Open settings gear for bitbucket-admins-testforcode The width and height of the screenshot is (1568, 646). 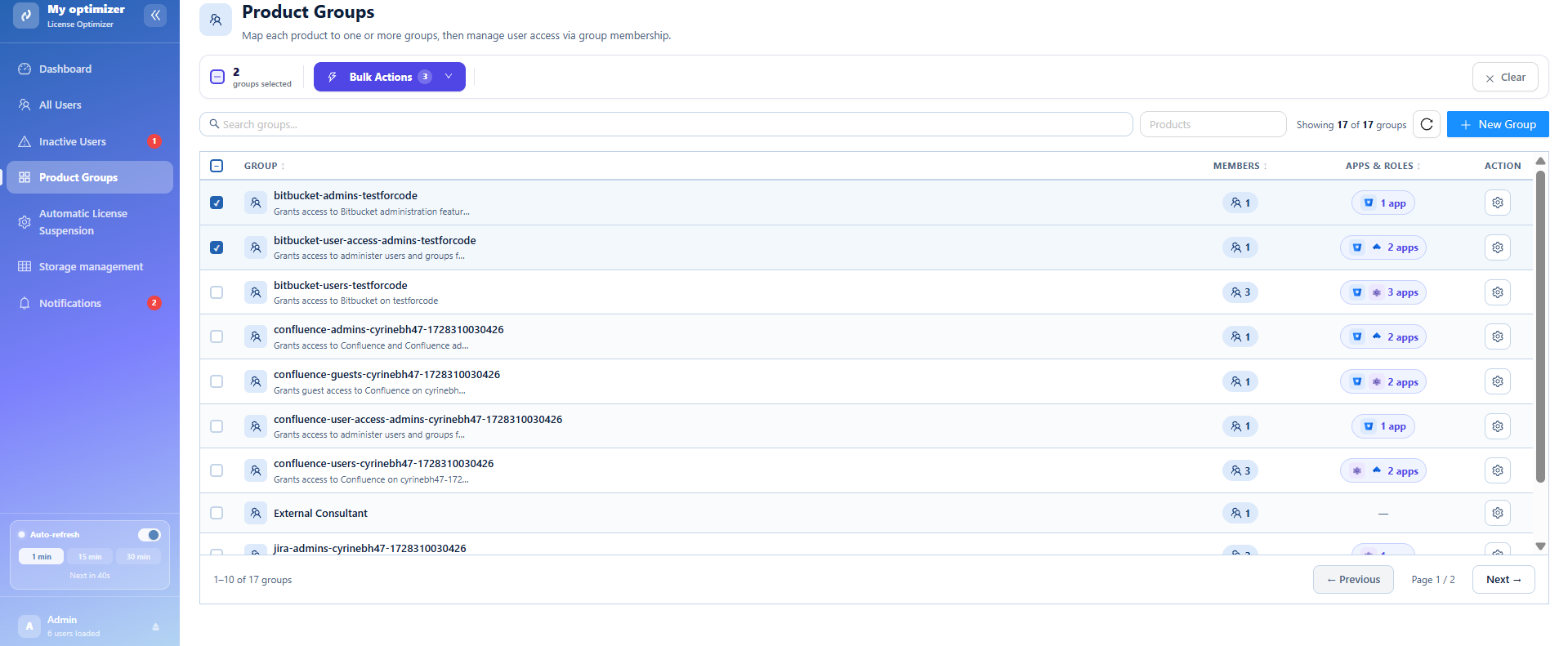point(1497,203)
